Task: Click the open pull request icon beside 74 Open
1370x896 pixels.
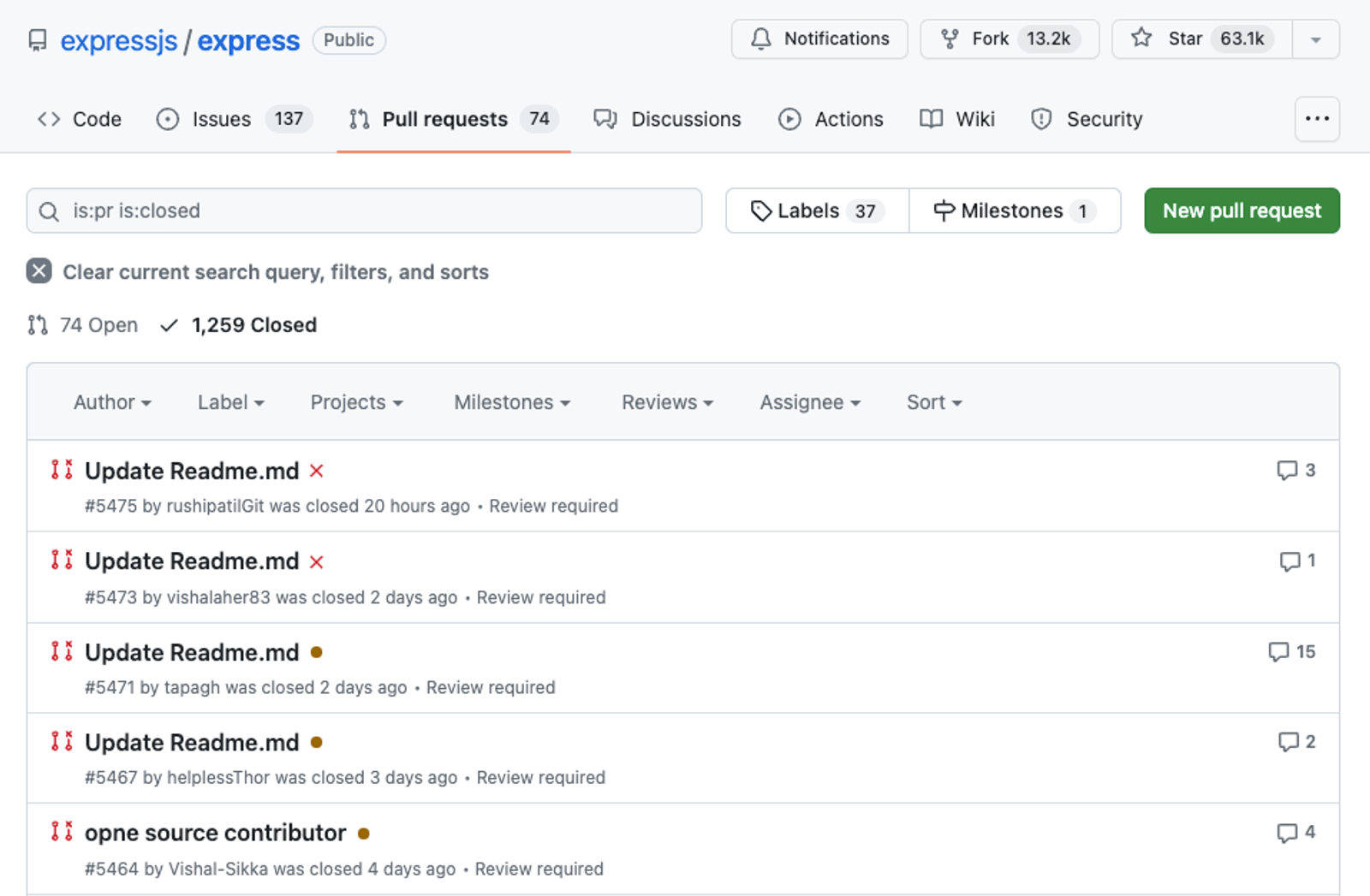Action: point(38,325)
